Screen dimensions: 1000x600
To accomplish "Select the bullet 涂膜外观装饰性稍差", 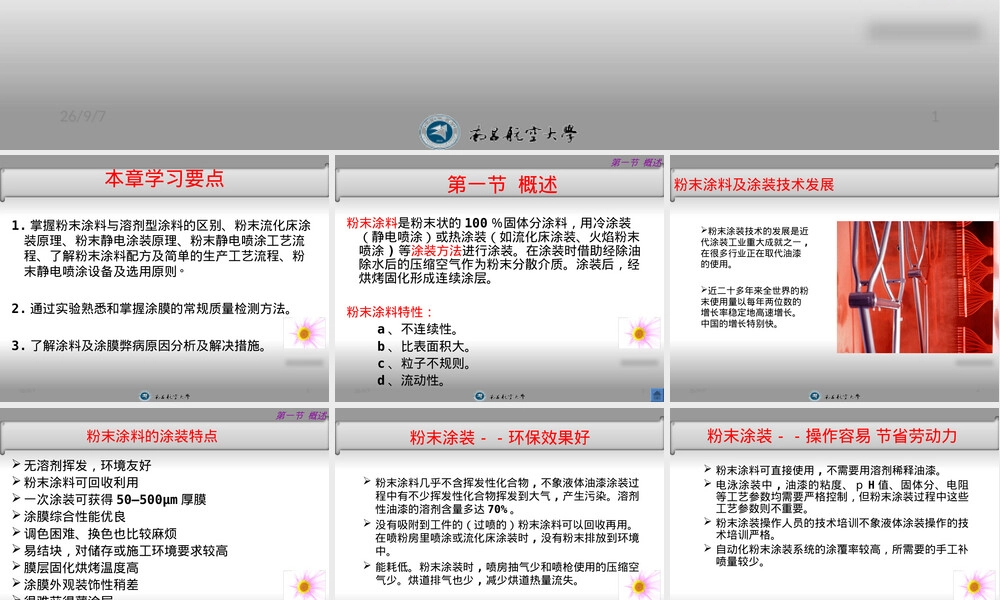I will [75, 585].
